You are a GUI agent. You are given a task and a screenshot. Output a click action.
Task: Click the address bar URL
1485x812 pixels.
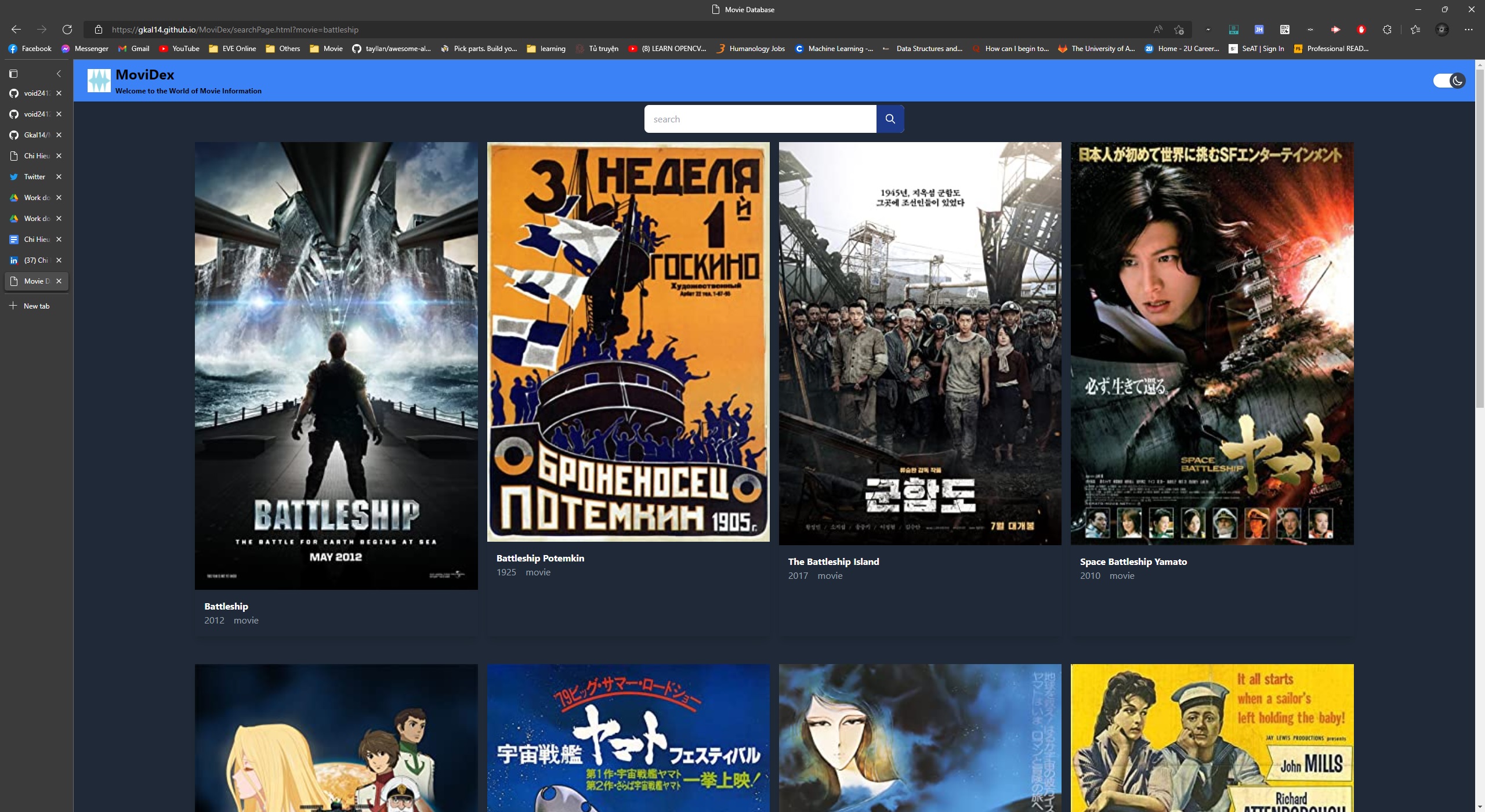click(x=235, y=30)
